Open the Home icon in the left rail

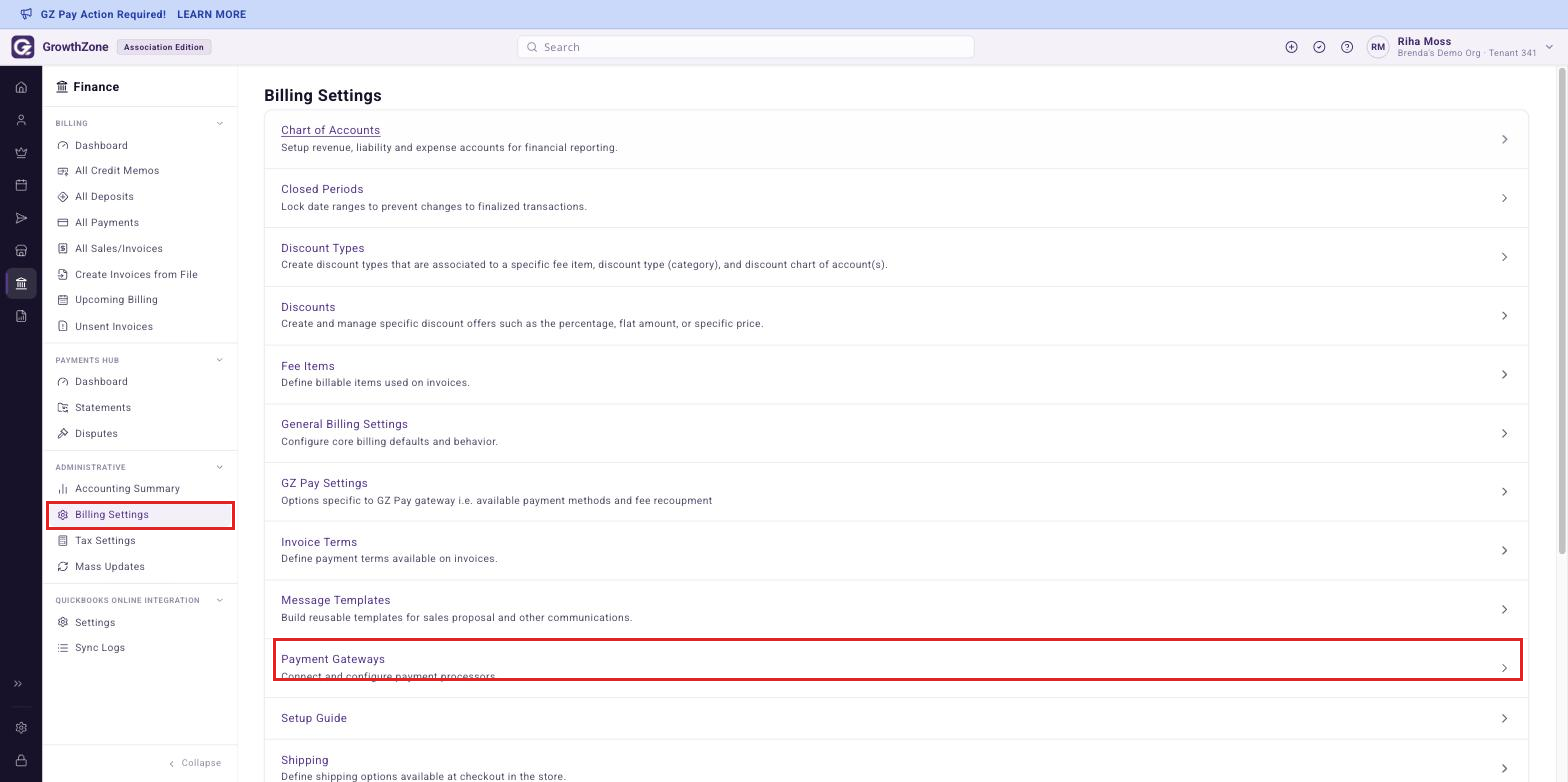(x=21, y=87)
